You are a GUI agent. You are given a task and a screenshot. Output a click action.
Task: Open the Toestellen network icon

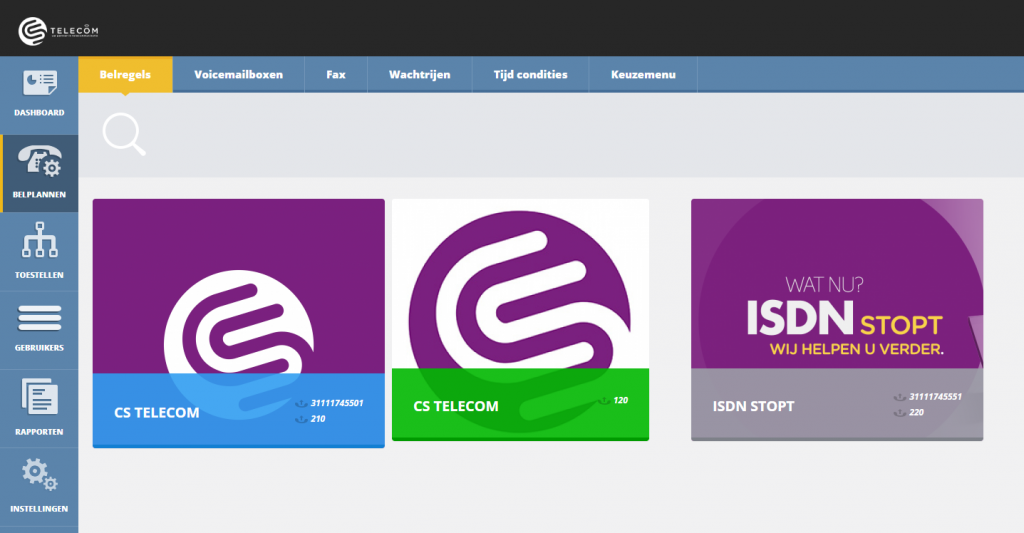coord(40,240)
